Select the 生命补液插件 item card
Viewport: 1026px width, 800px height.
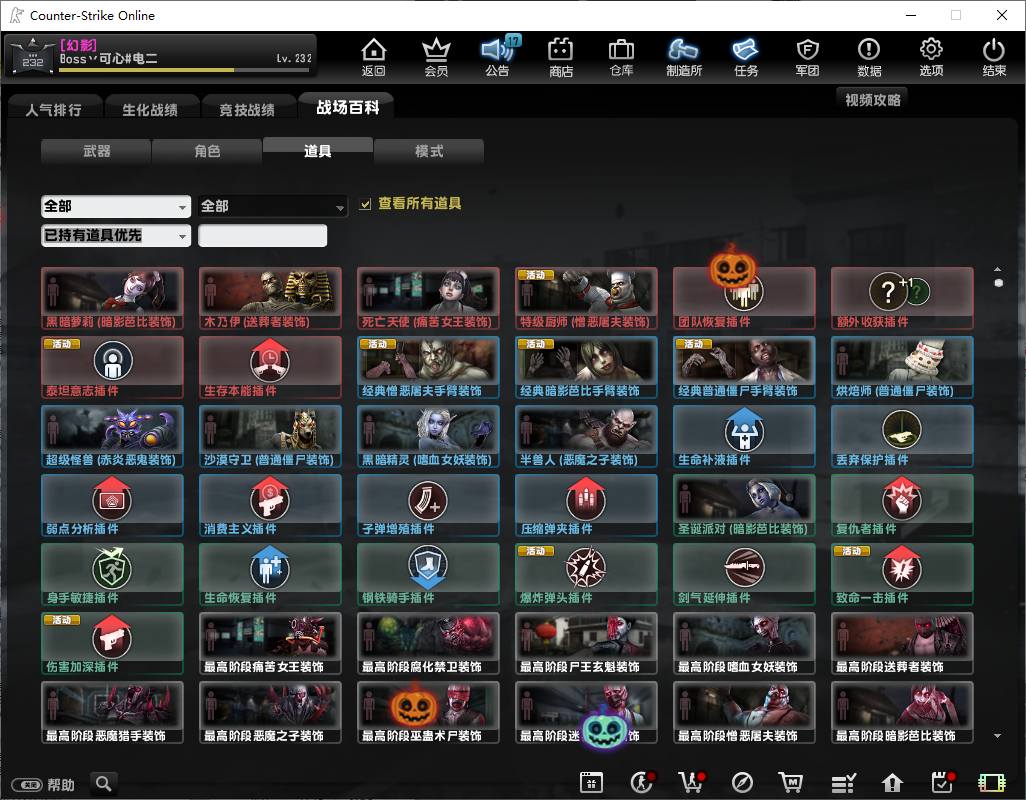pos(744,436)
